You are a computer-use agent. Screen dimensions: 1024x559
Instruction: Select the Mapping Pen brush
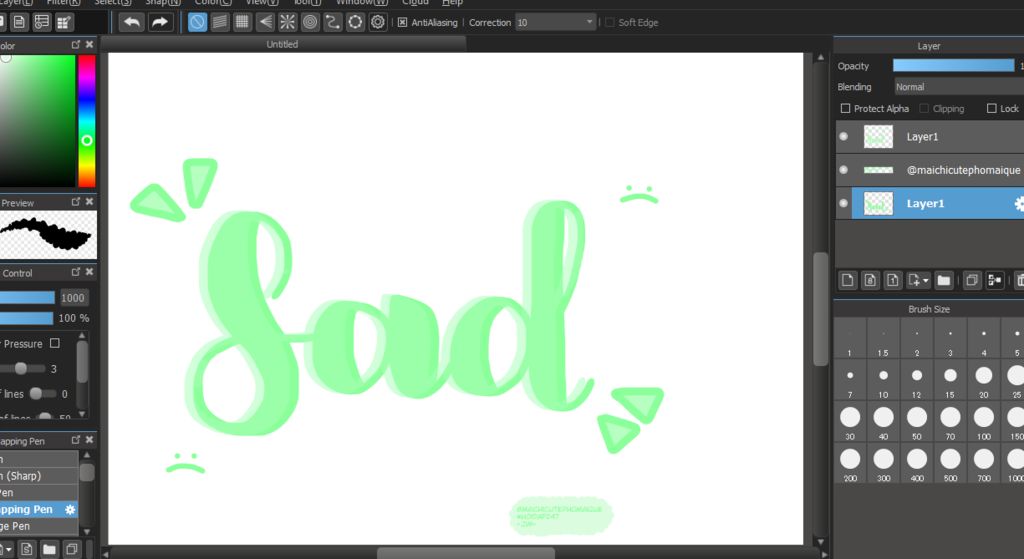pos(39,509)
